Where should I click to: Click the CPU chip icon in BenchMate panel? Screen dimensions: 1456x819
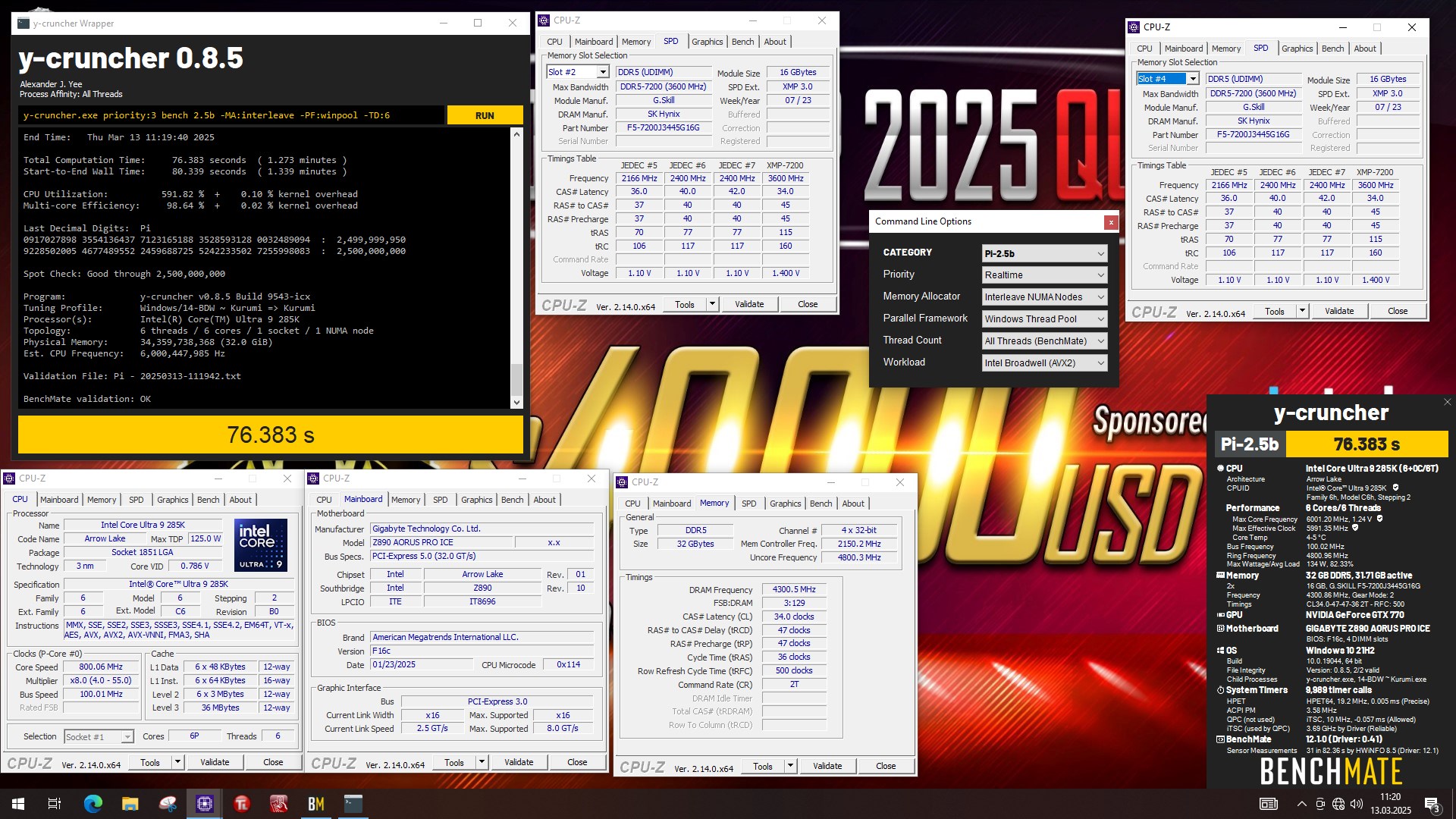pyautogui.click(x=1220, y=469)
